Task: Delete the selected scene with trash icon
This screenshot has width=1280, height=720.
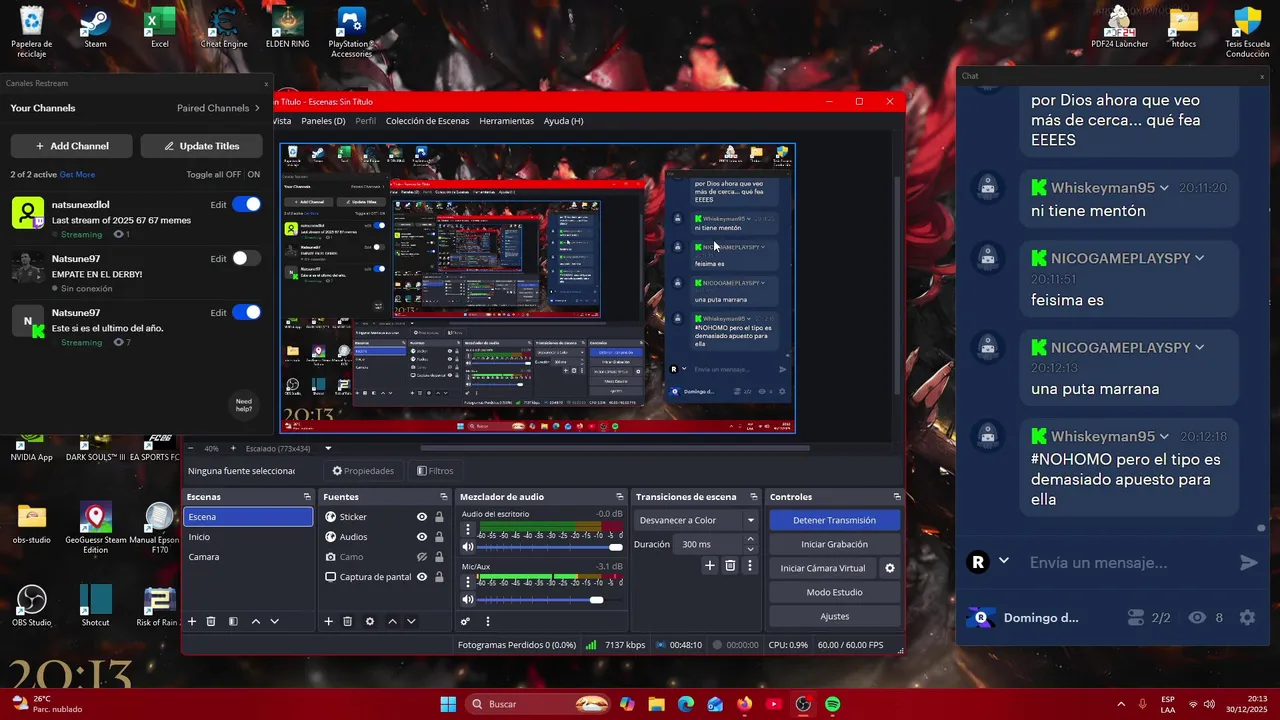Action: pos(211,621)
